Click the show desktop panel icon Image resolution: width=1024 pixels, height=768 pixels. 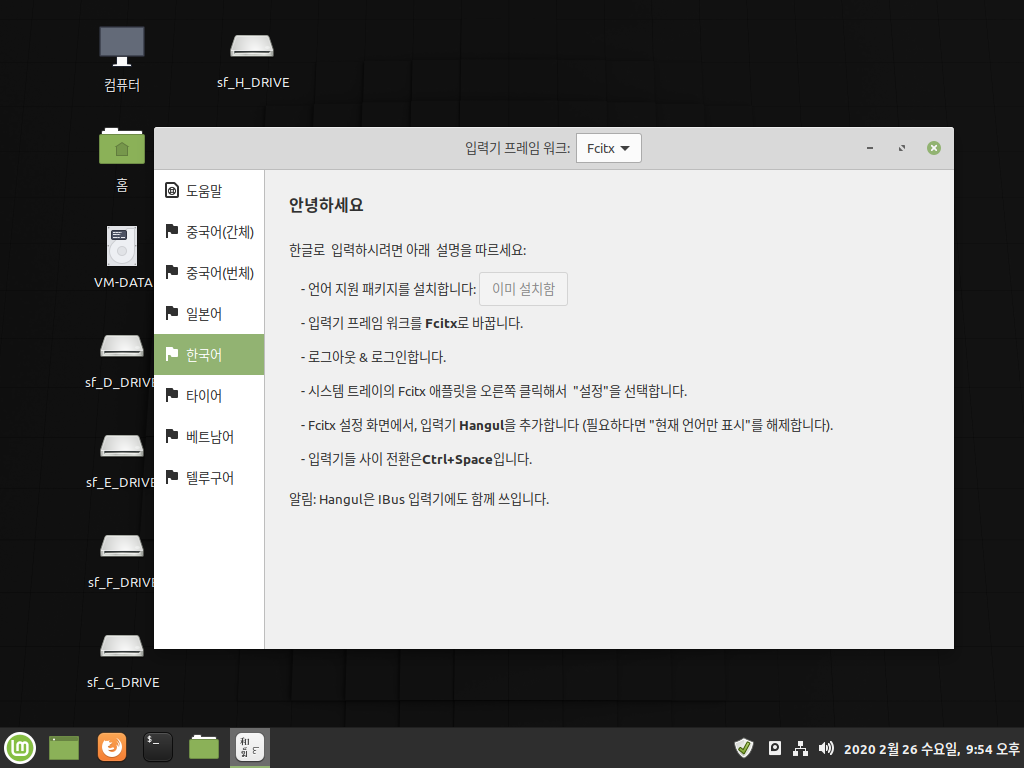pos(64,748)
